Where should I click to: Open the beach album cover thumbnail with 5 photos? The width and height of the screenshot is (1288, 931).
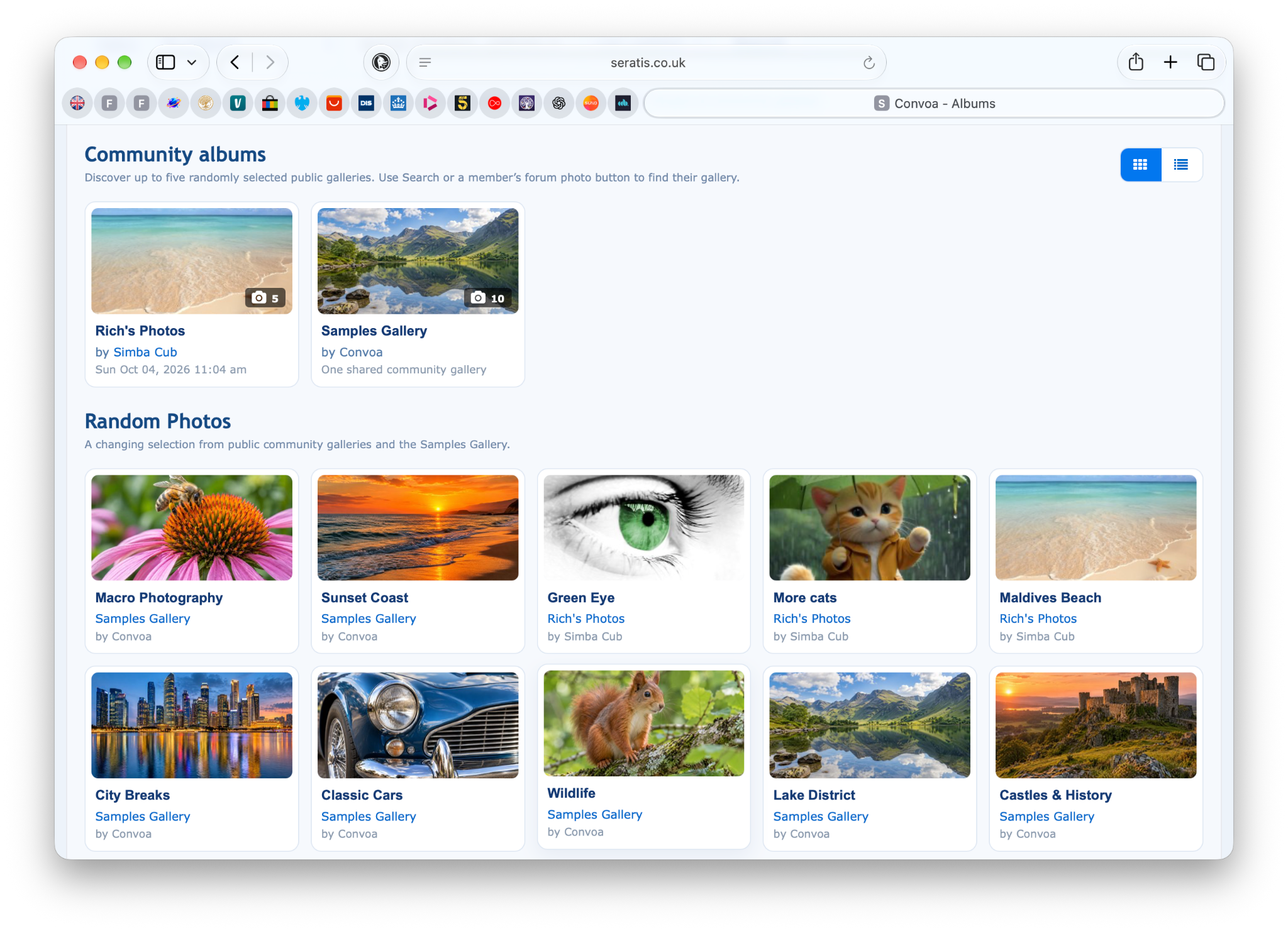point(192,261)
